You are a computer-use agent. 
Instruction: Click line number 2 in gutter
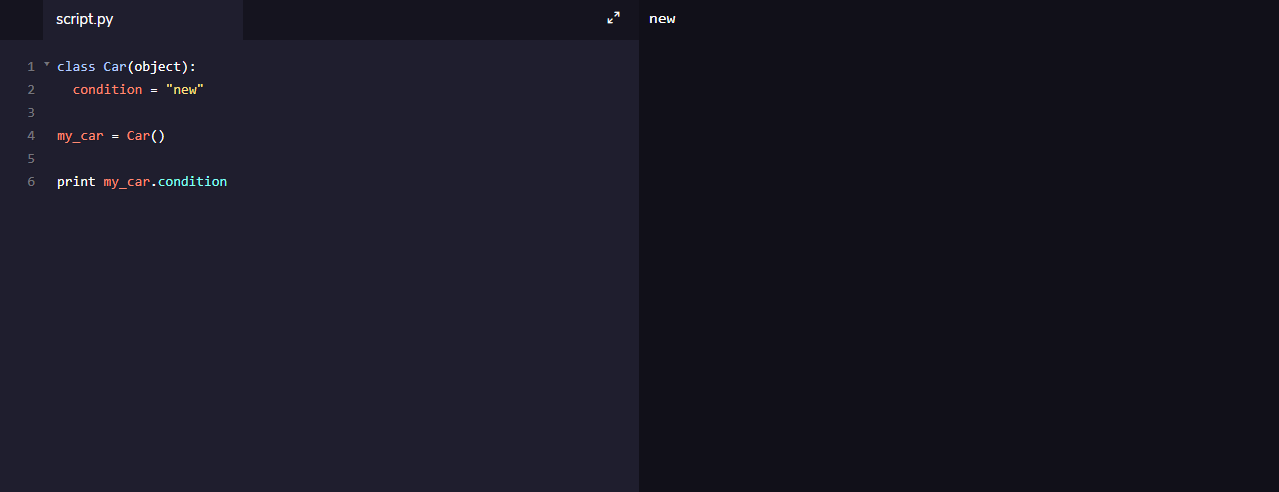tap(31, 89)
